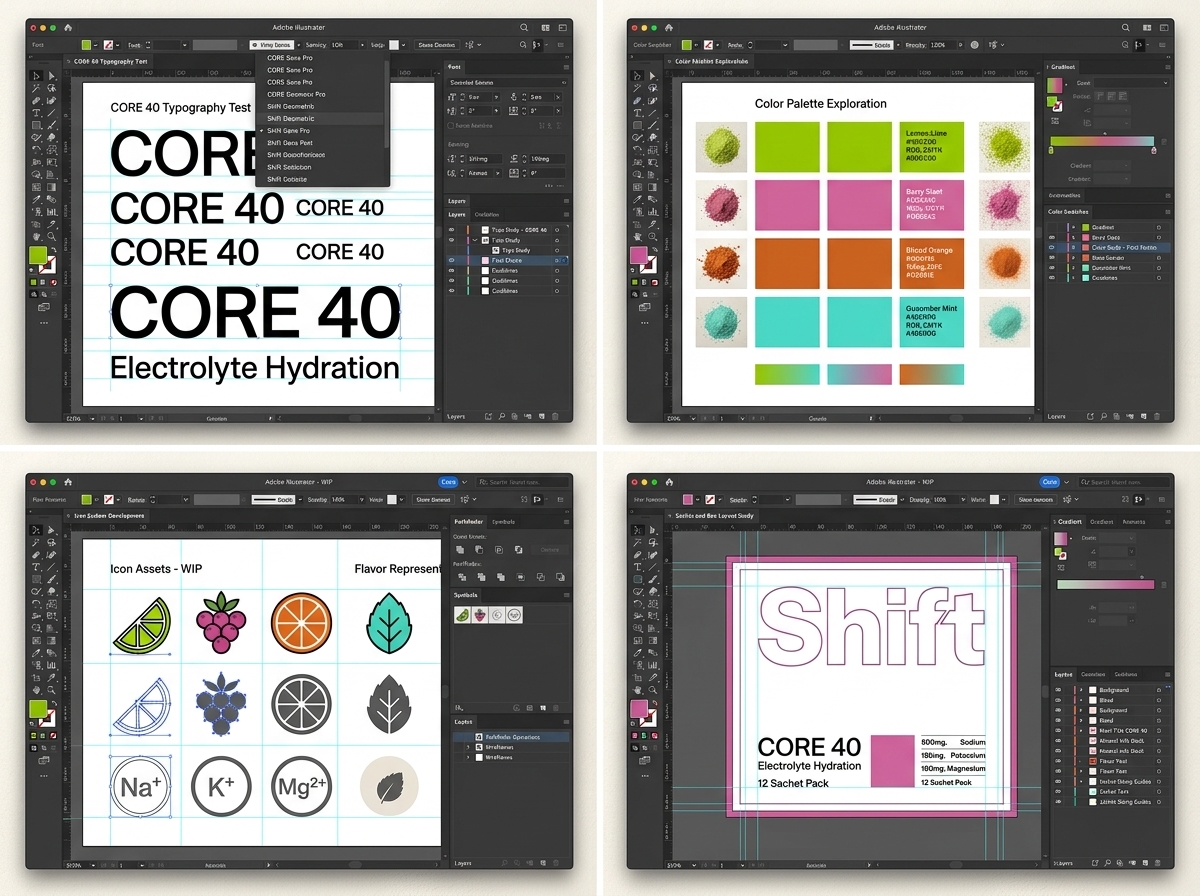1200x896 pixels.
Task: Open the dropdown arrow beside the blue Core button in Shift window
Action: (1066, 482)
